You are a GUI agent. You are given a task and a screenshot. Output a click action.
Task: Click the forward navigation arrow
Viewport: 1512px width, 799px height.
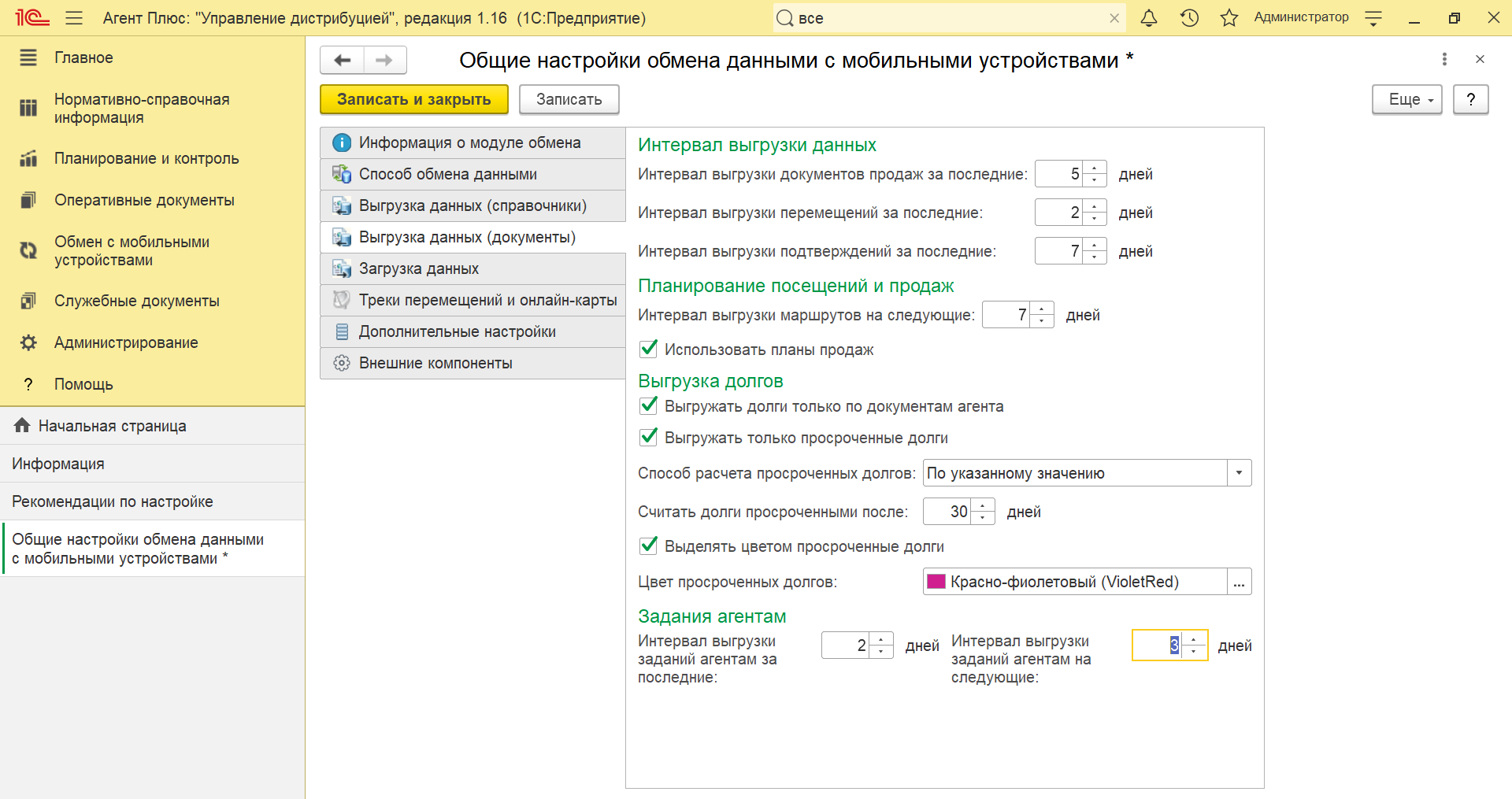point(384,60)
